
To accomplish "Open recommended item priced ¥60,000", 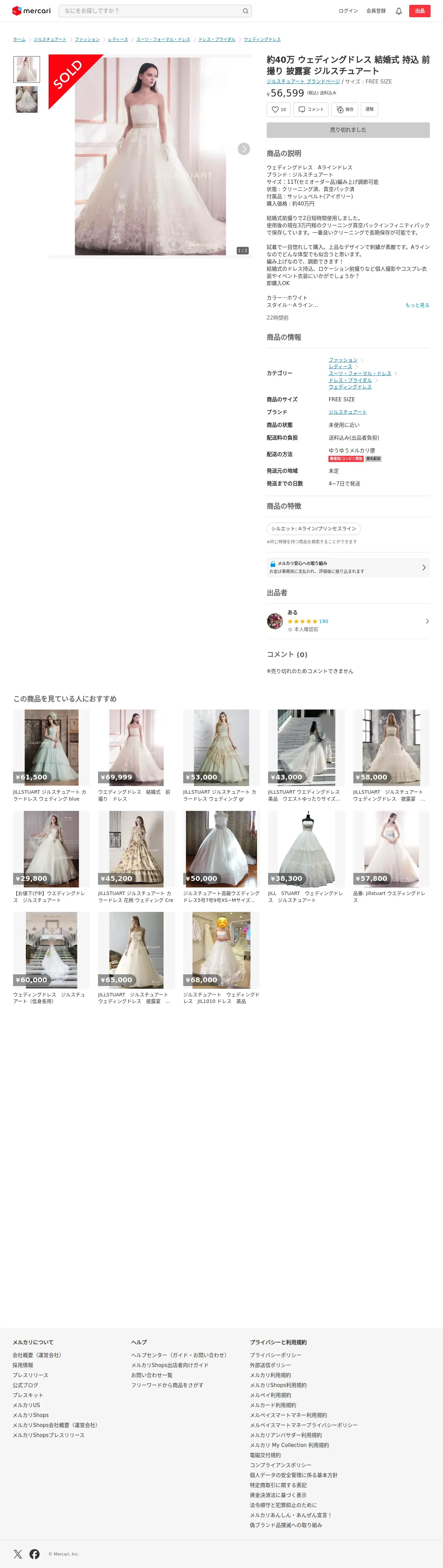I will click(x=51, y=957).
